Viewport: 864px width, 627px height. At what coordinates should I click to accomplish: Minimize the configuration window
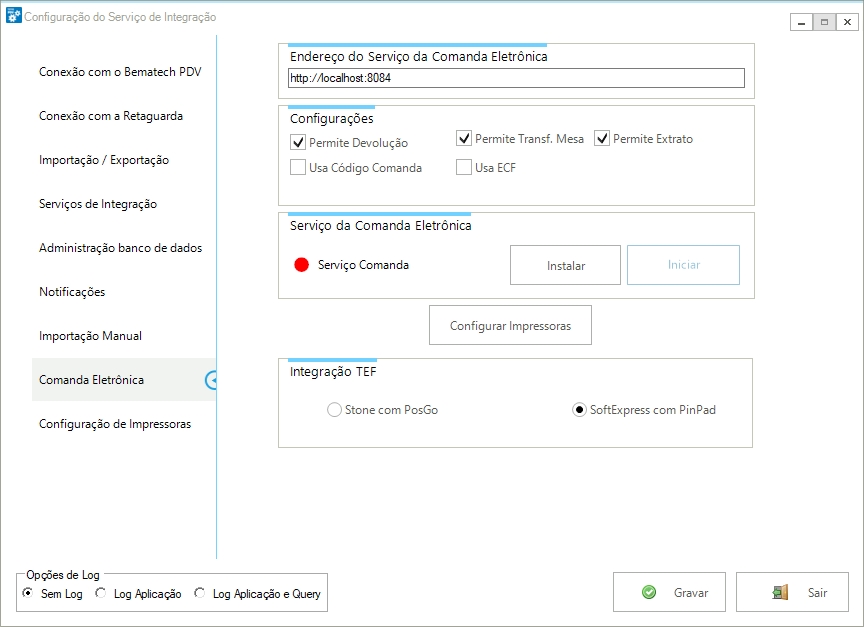tap(801, 22)
